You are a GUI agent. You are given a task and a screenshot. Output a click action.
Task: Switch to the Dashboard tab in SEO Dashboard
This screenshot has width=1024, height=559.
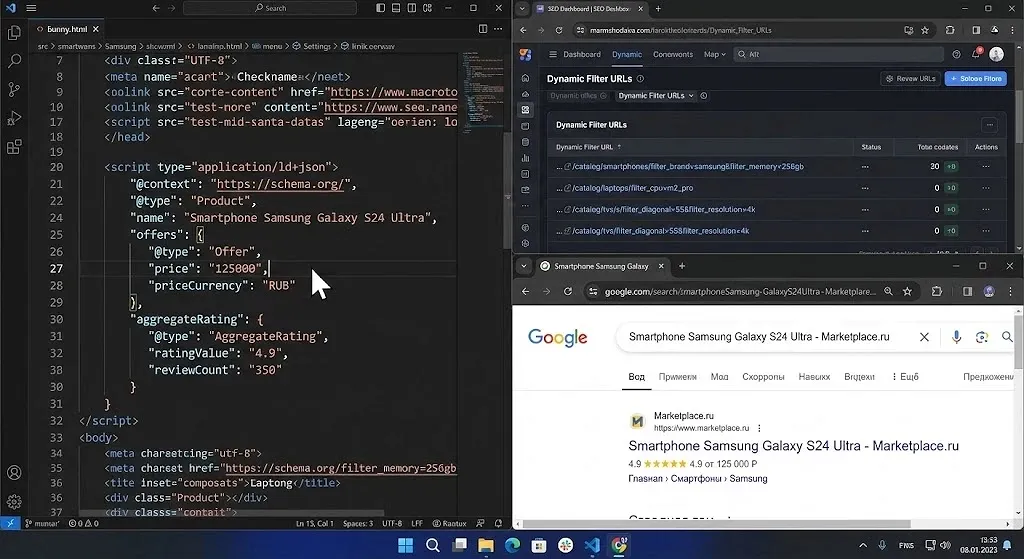[581, 54]
